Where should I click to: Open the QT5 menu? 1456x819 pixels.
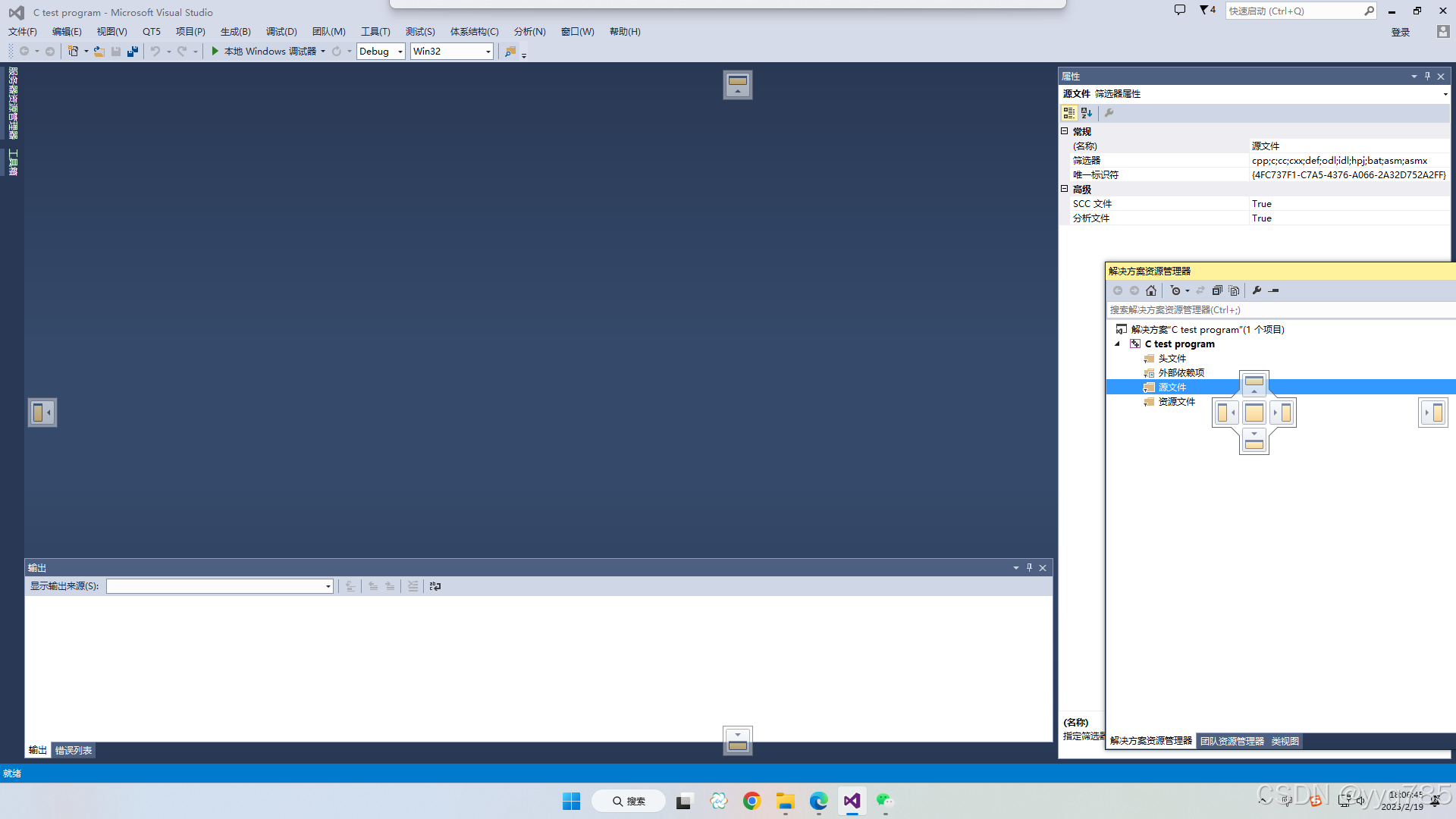(152, 31)
